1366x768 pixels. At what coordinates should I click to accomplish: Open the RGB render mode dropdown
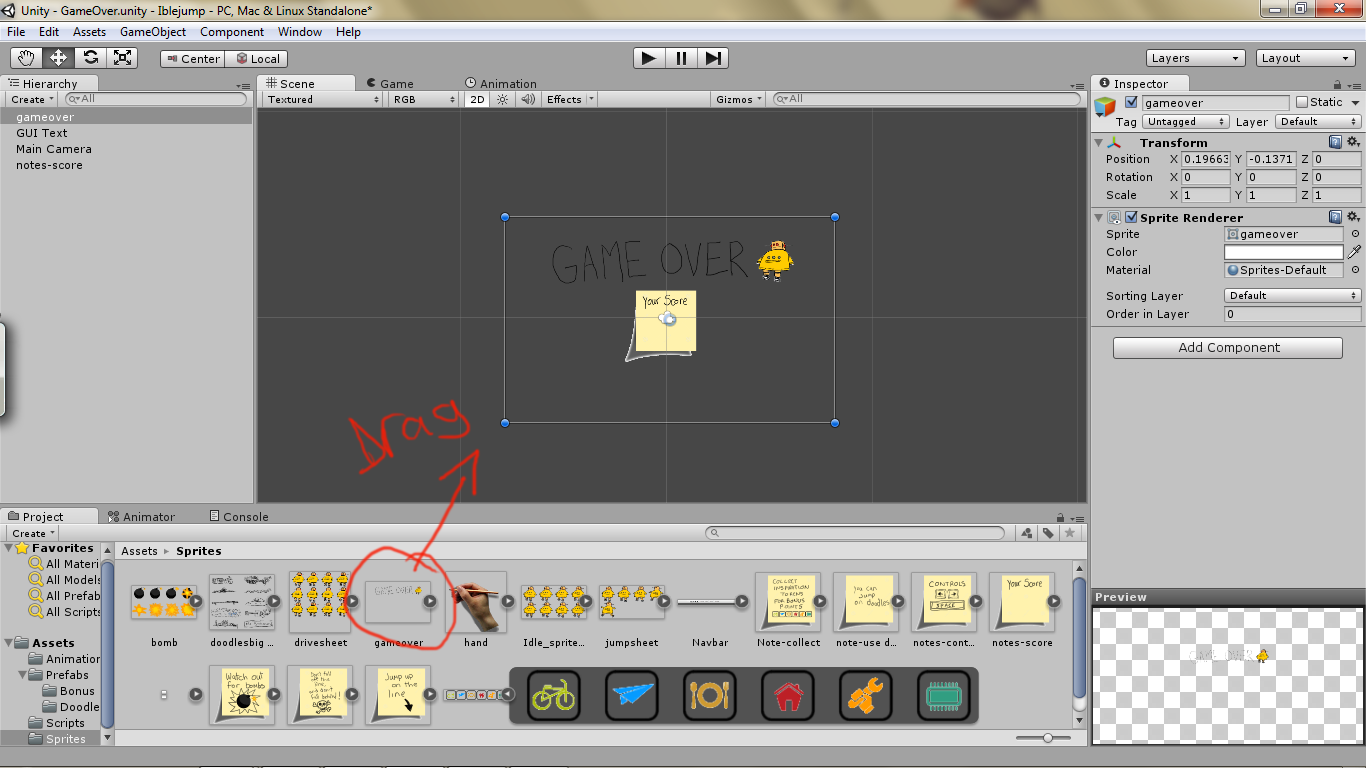pos(423,99)
